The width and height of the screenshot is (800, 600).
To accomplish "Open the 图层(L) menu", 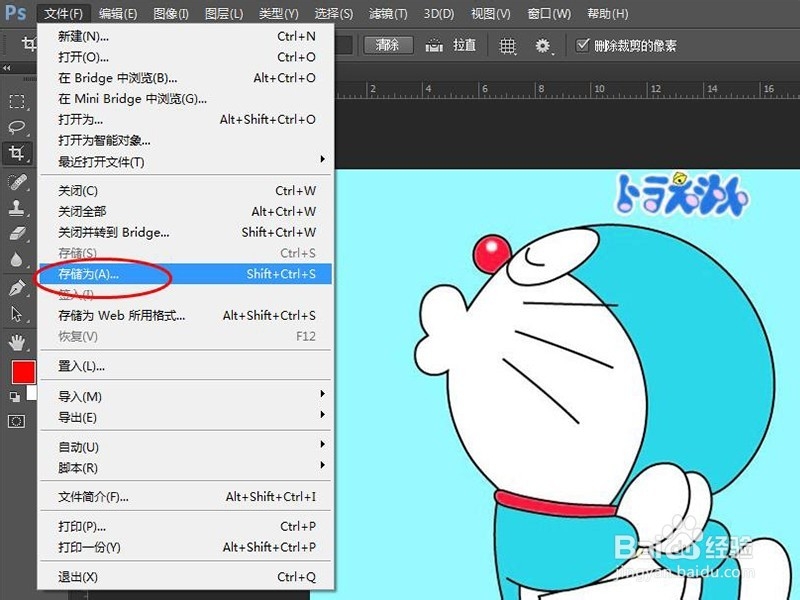I will click(223, 14).
